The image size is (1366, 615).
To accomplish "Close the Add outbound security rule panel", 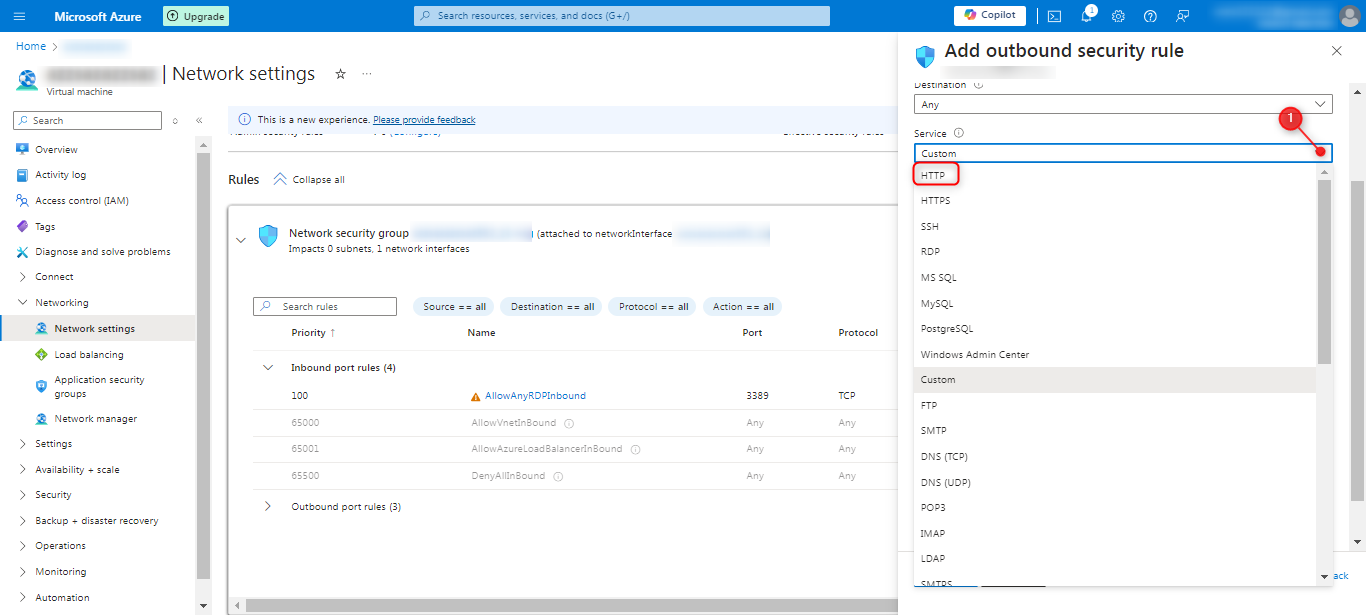I will coord(1337,51).
